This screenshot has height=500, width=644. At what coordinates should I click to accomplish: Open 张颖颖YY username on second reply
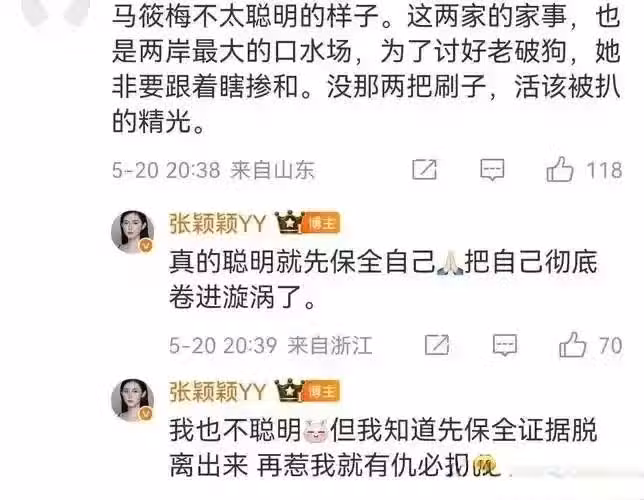tap(218, 392)
